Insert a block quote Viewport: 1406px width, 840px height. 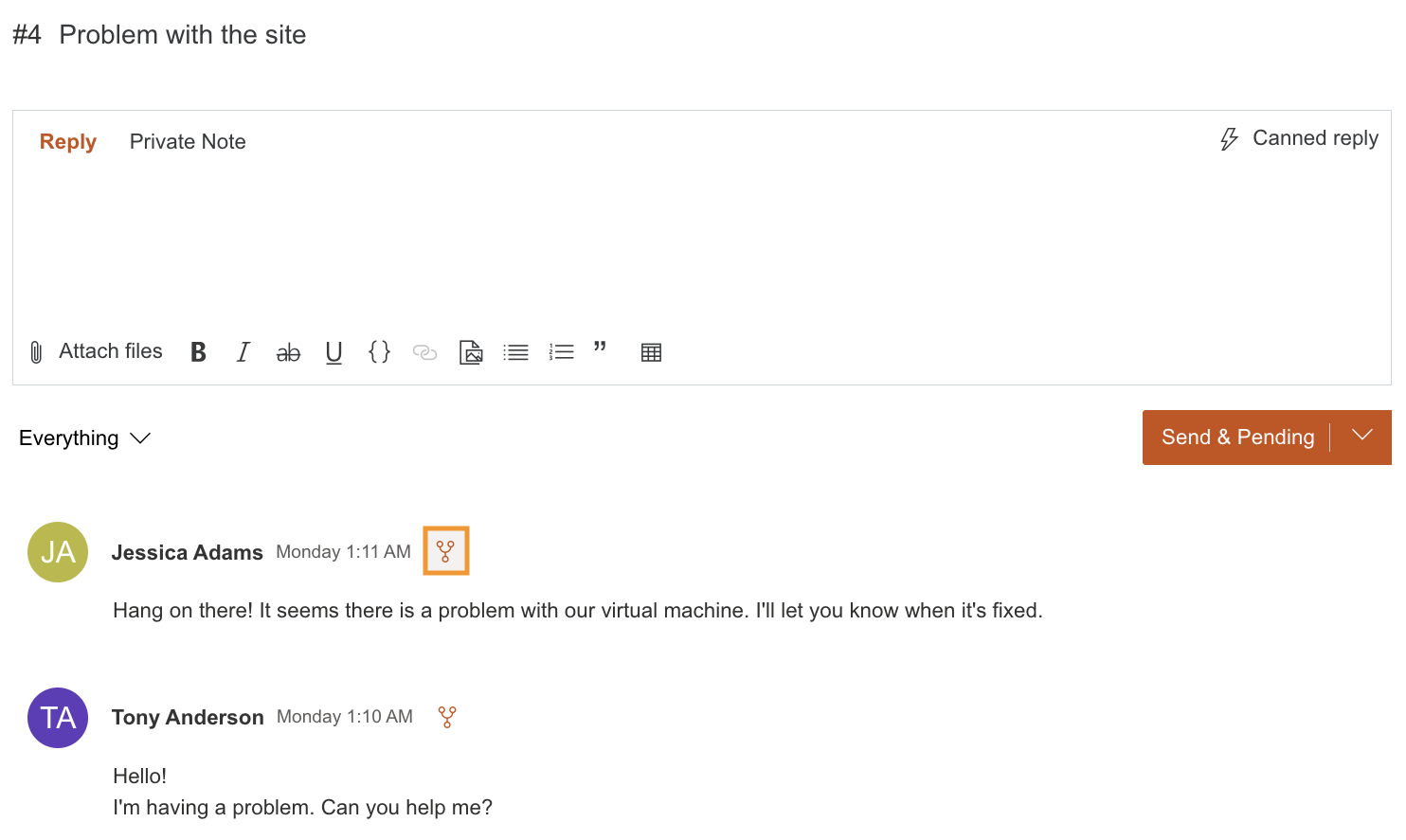point(600,349)
